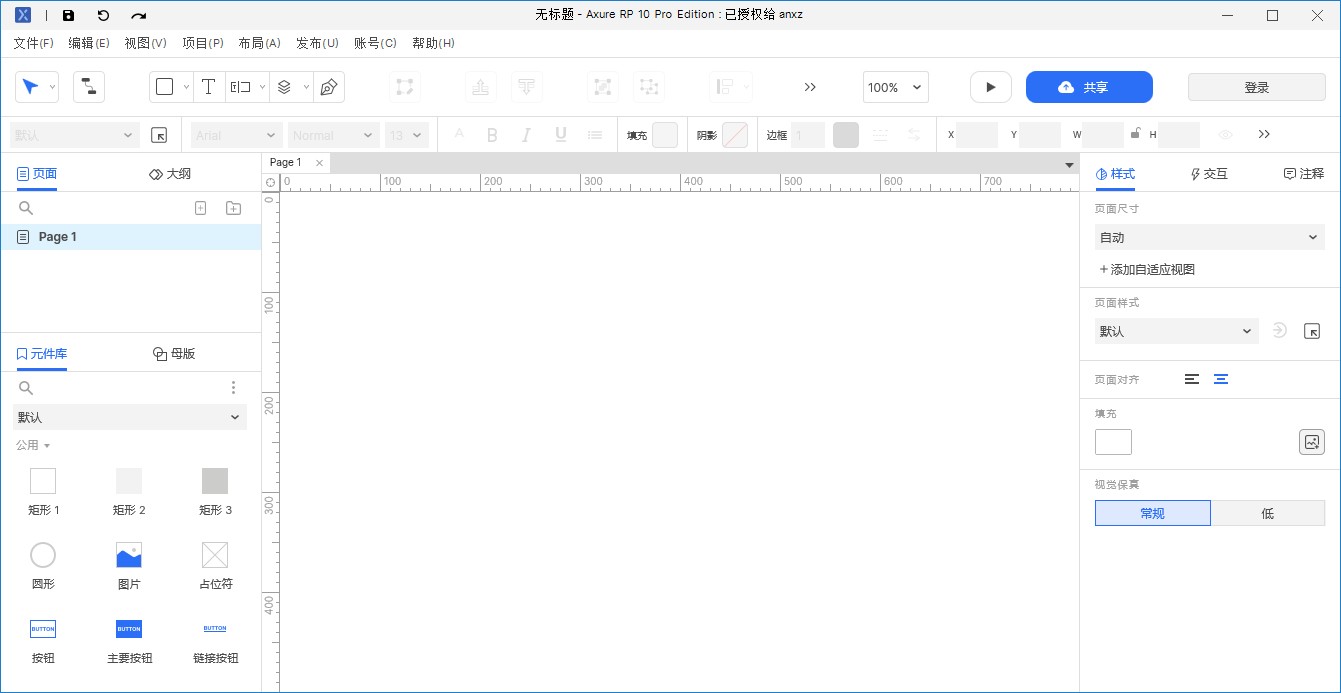Activate the Text tool
Viewport: 1341px width, 693px height.
click(x=209, y=87)
